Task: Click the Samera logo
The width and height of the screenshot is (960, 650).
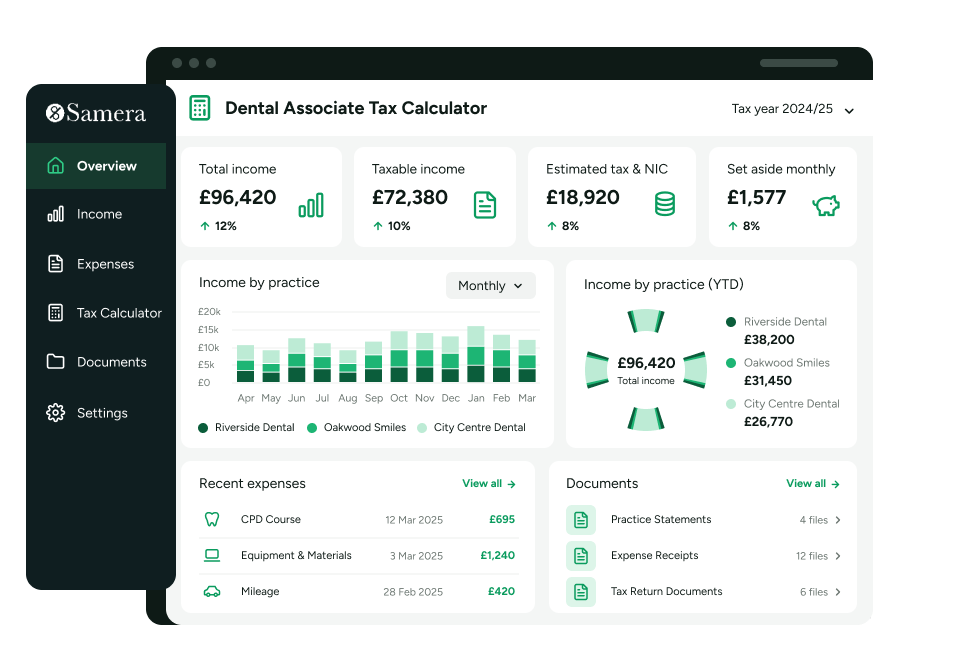Action: [96, 113]
